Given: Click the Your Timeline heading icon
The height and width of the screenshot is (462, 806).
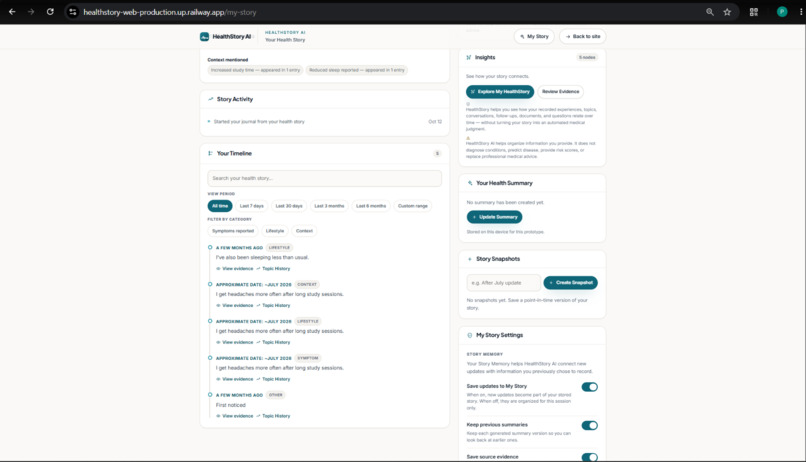Looking at the screenshot, I should pos(210,154).
